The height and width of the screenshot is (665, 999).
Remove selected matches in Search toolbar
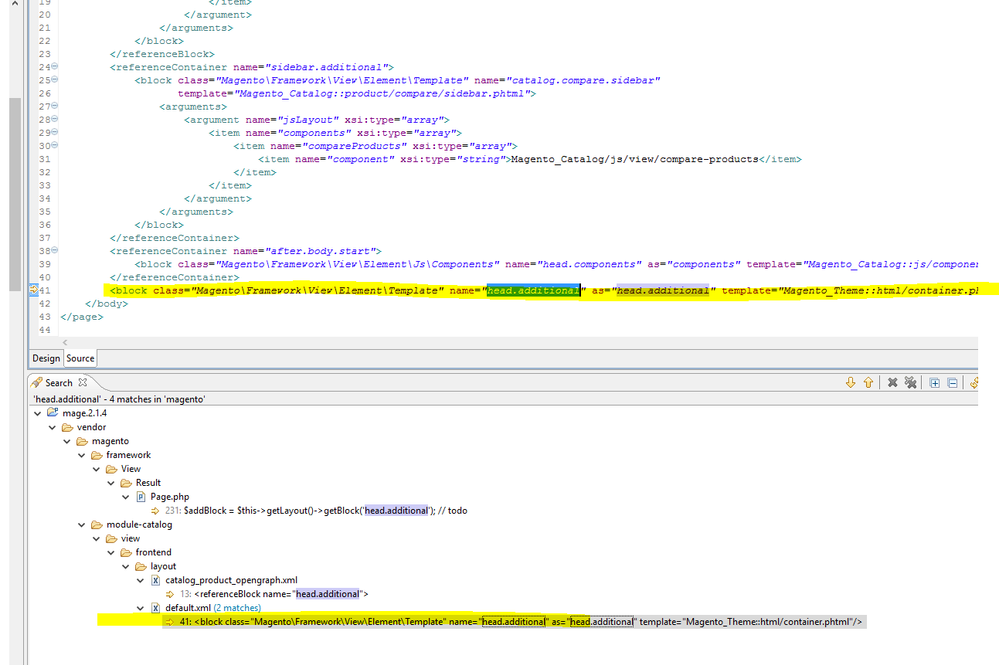tap(892, 382)
